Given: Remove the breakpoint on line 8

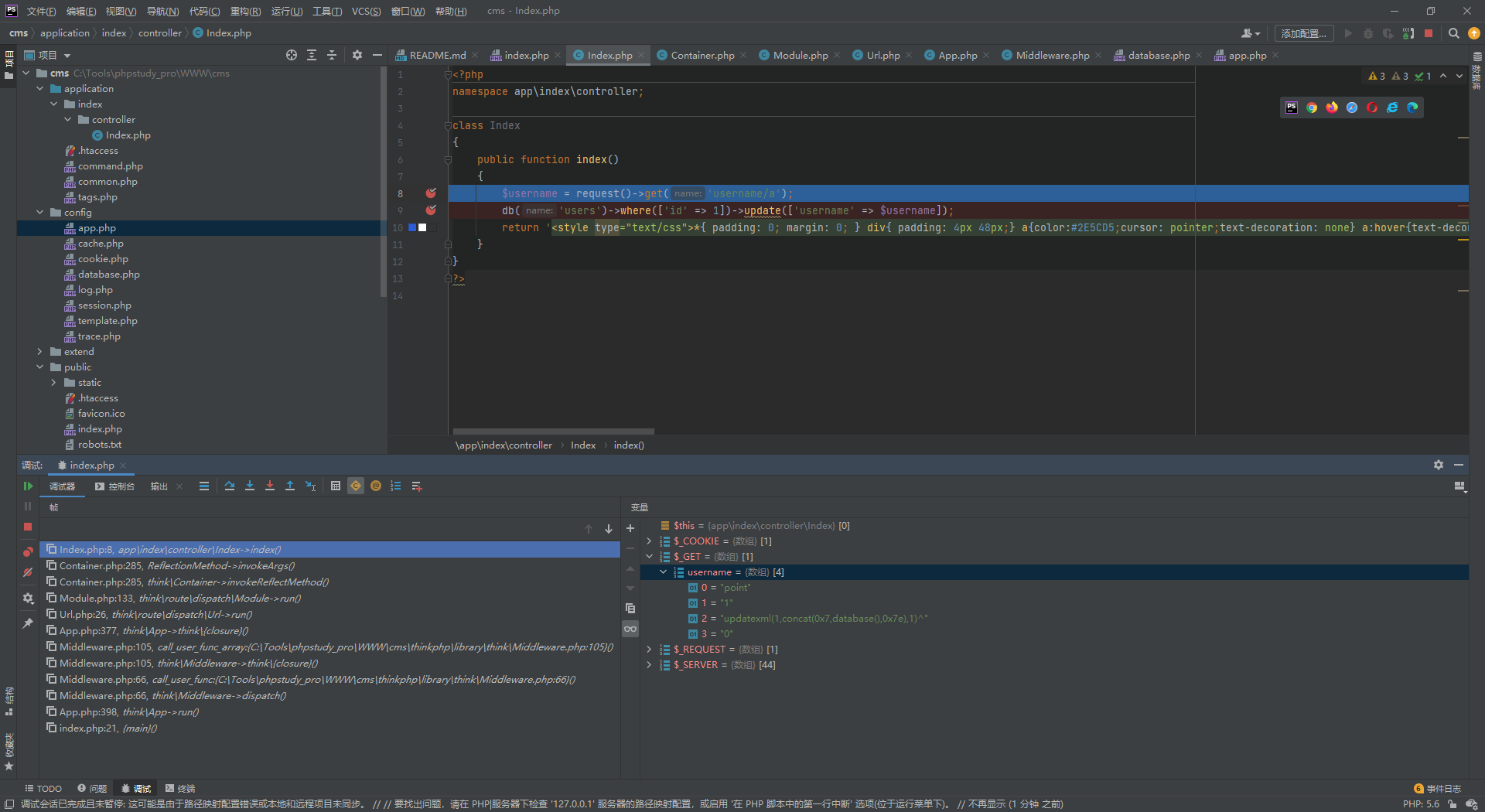Looking at the screenshot, I should pos(431,193).
